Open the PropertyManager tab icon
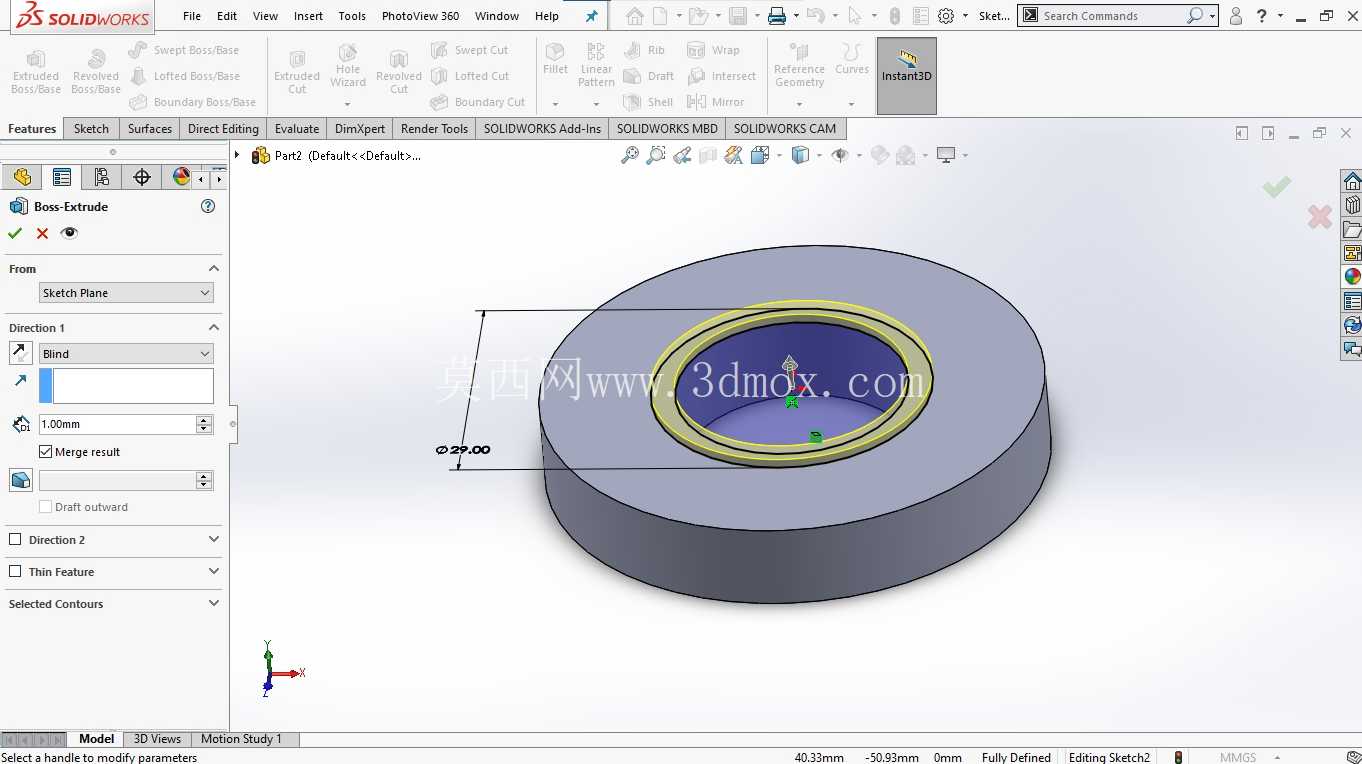 point(62,177)
